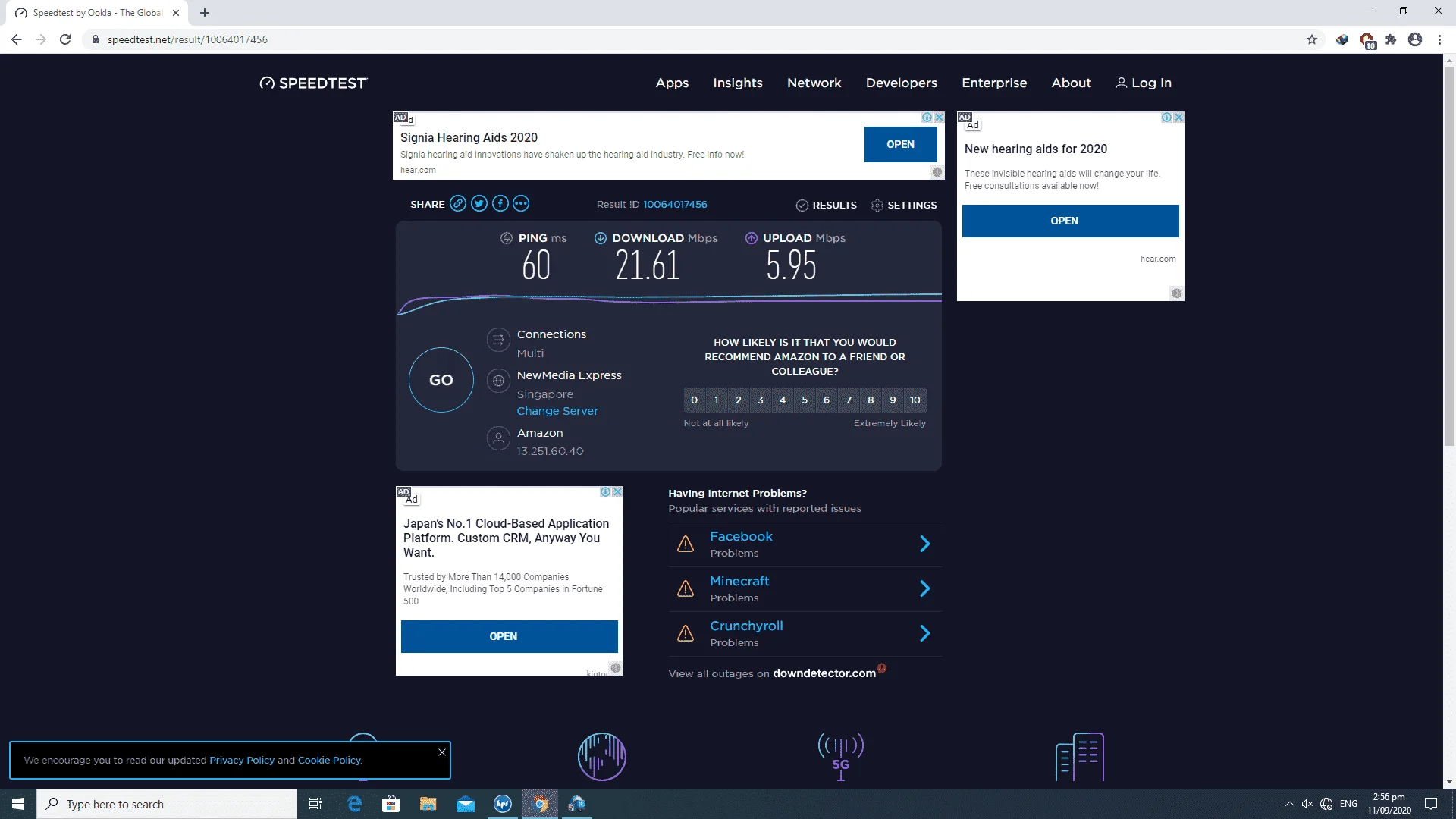The height and width of the screenshot is (819, 1456).
Task: Open the Results checkmark icon
Action: 802,206
